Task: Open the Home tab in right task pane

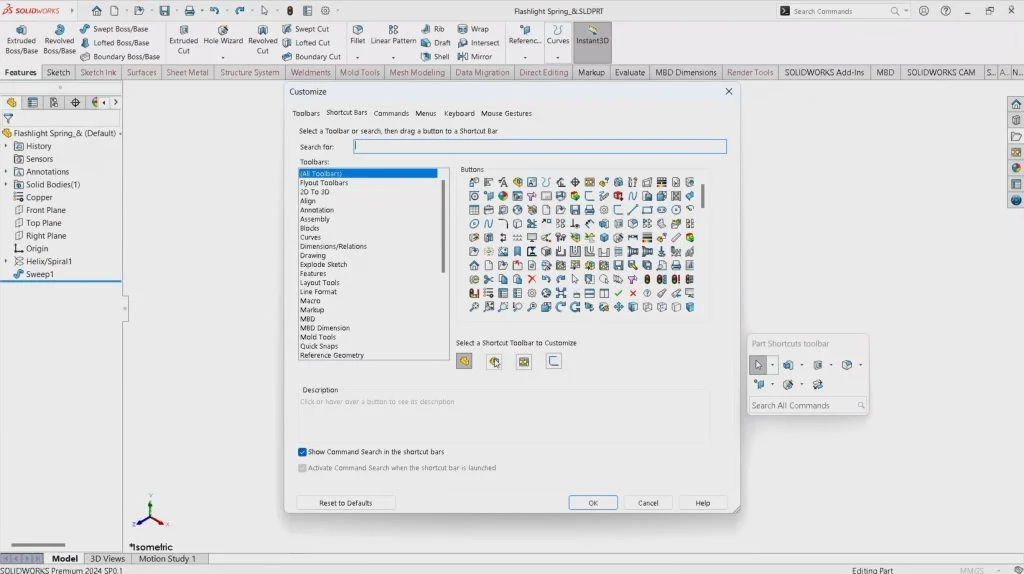Action: 1016,104
